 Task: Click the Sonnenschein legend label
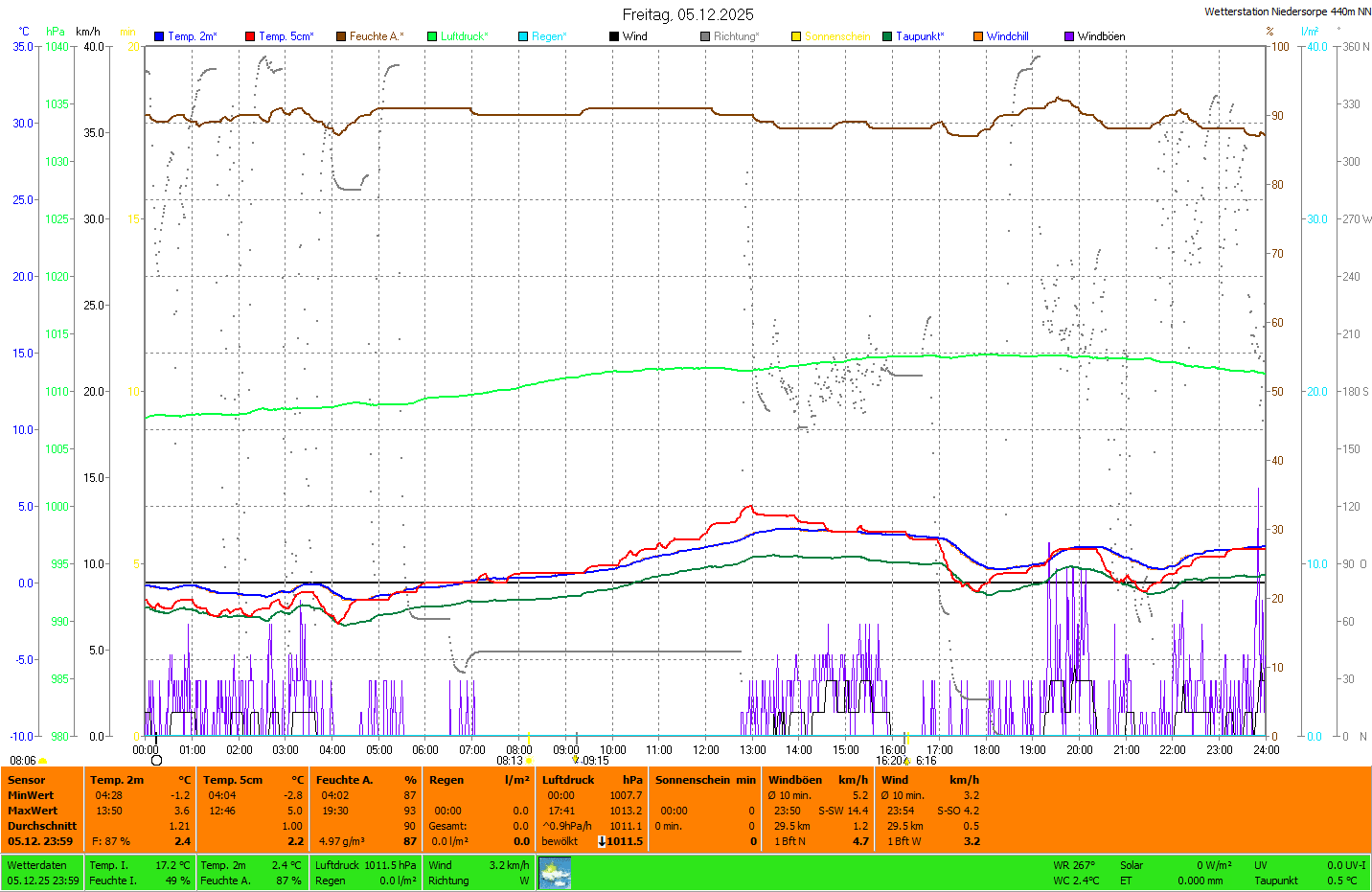836,36
